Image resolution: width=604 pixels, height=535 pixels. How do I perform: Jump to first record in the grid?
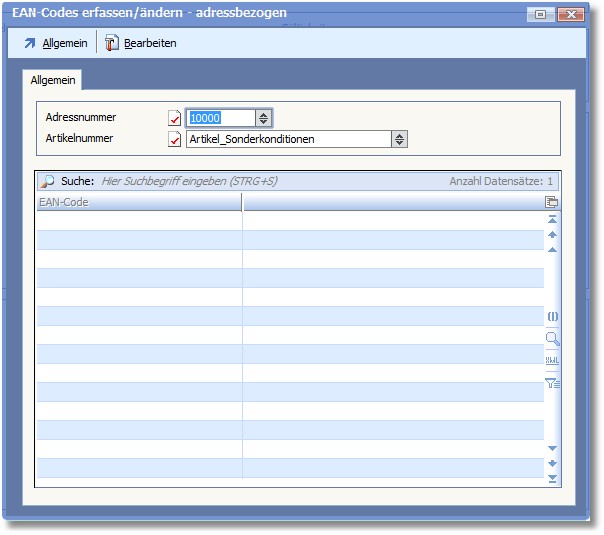point(552,219)
